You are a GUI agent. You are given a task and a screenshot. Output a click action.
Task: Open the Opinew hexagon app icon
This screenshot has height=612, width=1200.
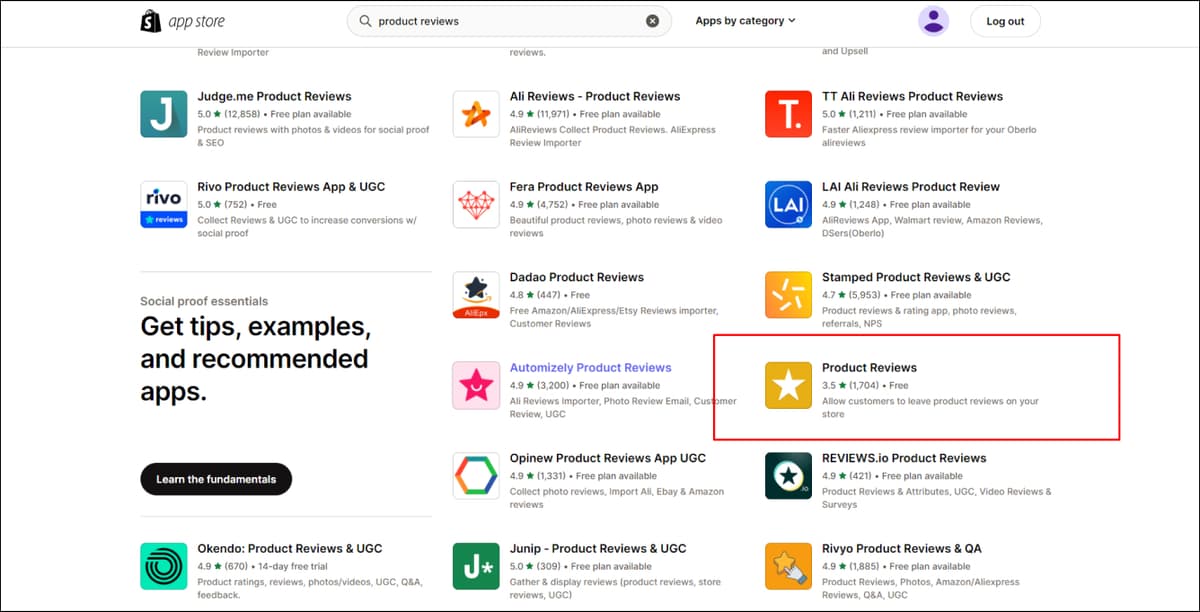476,476
